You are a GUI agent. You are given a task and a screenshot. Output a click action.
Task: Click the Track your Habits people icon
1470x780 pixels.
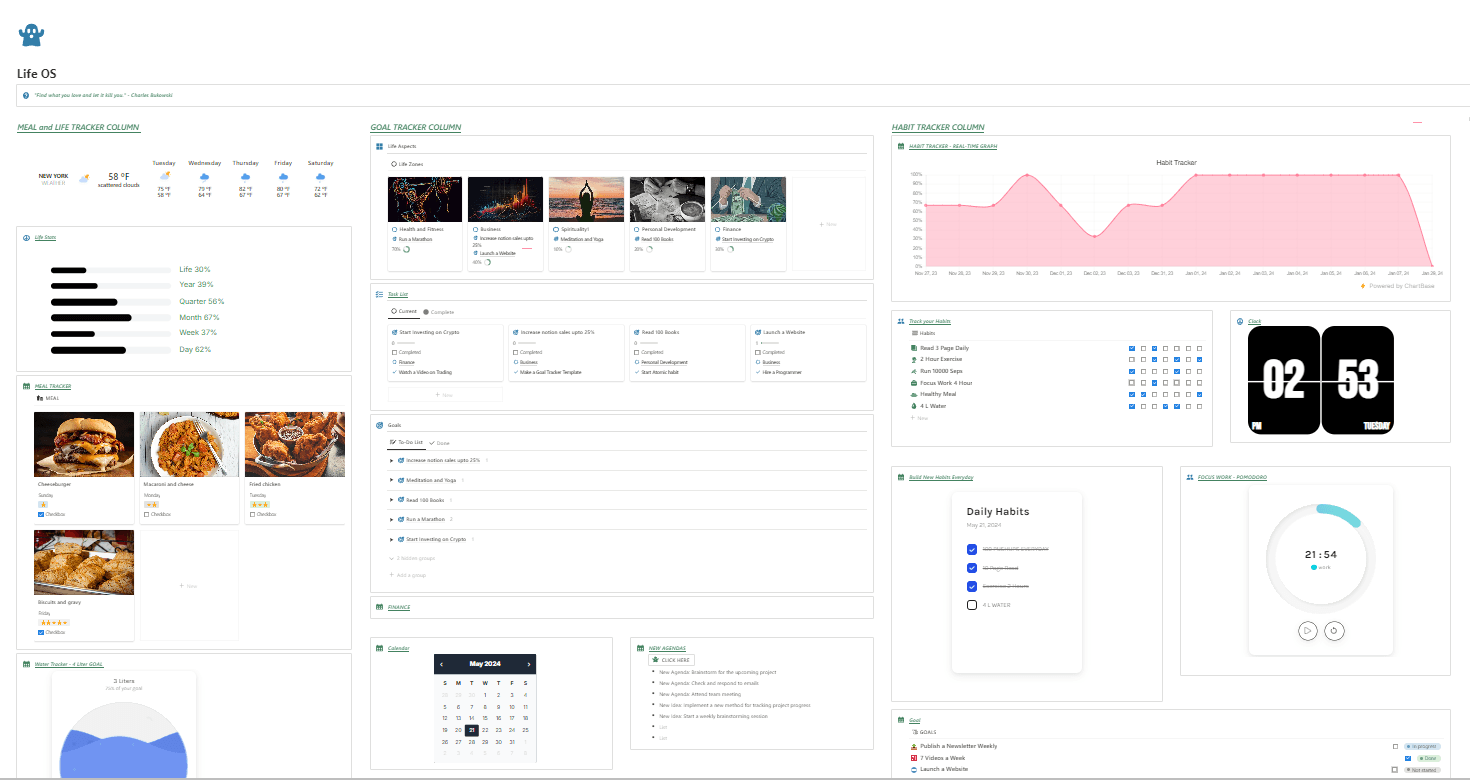(901, 321)
